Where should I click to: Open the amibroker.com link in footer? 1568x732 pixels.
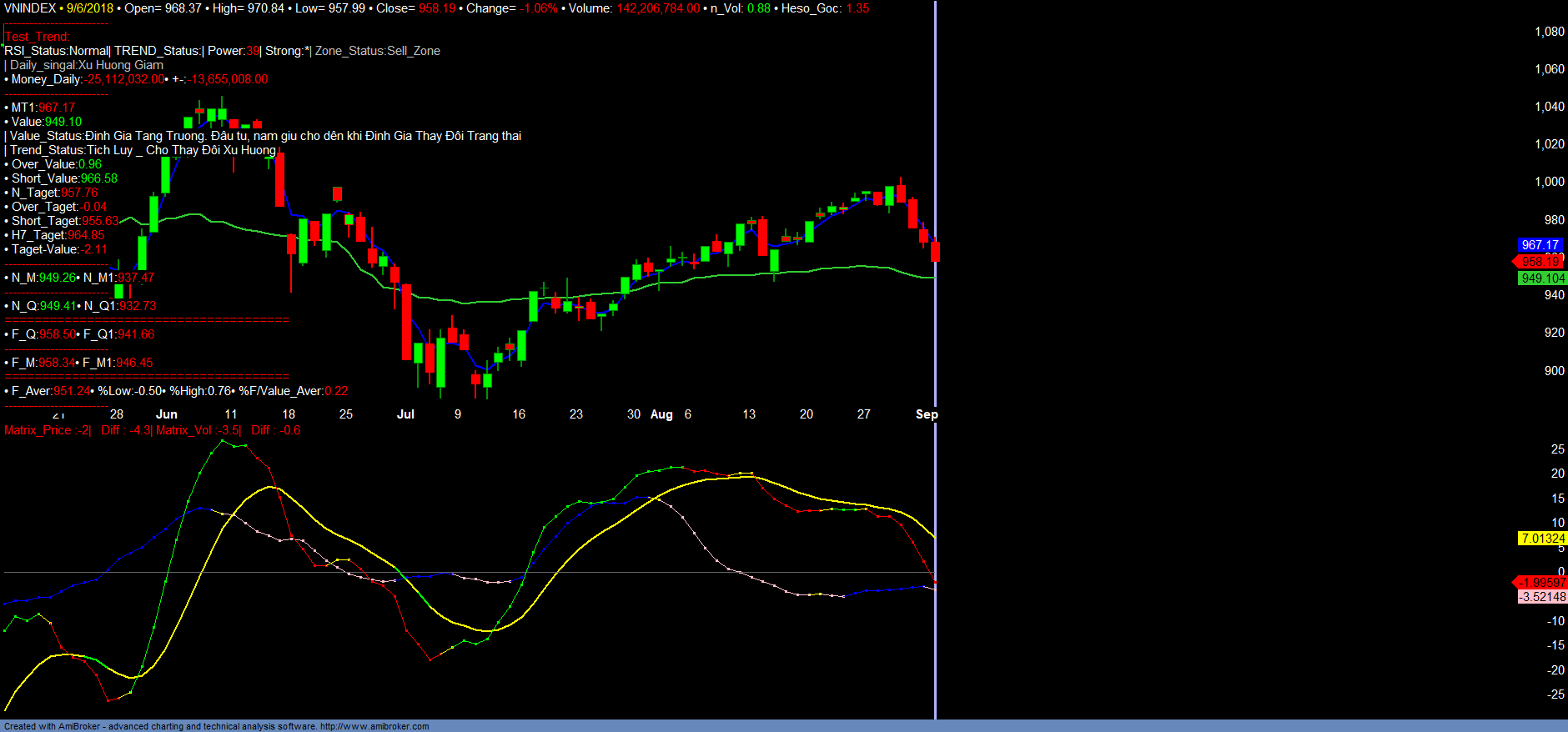pyautogui.click(x=374, y=726)
